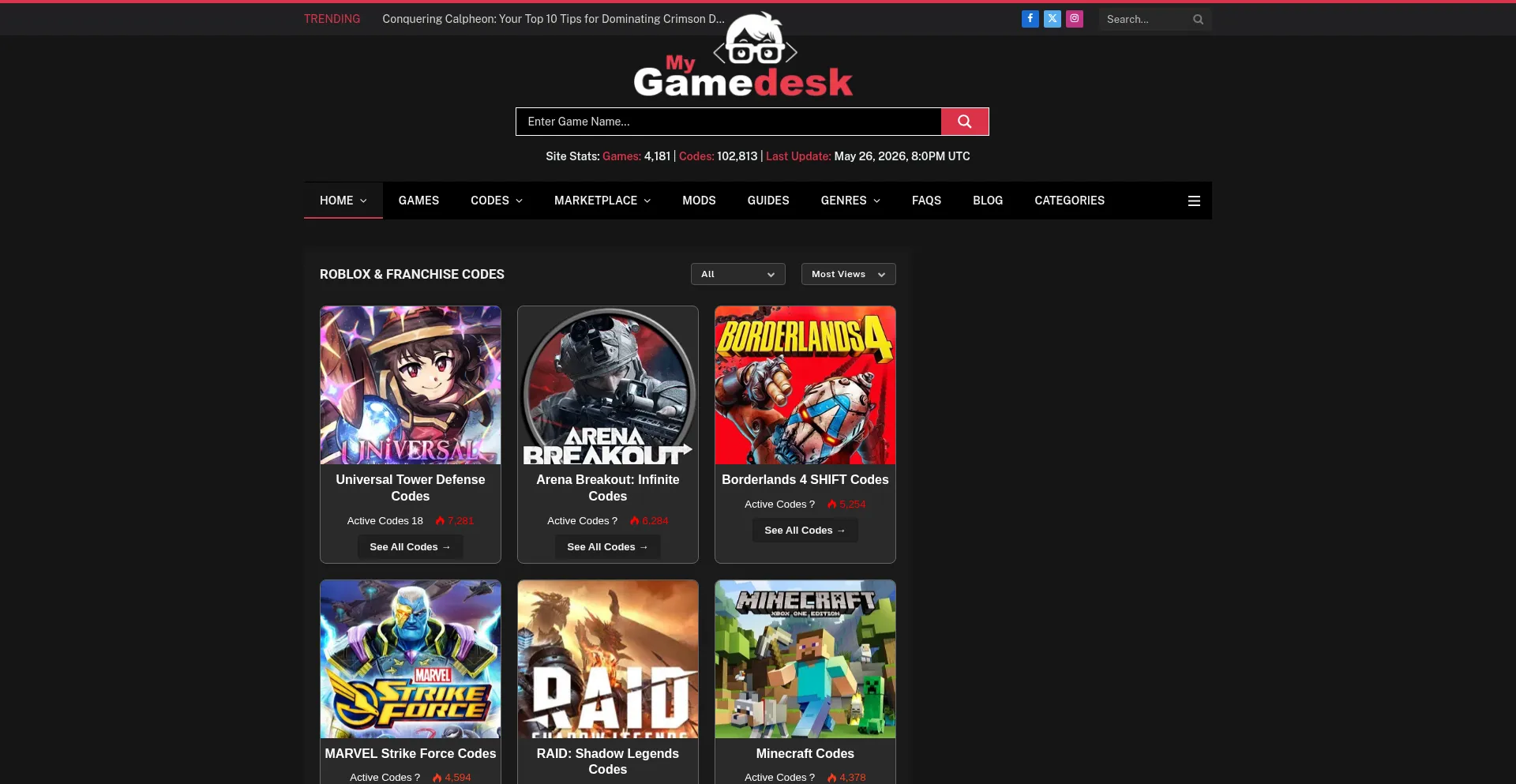Open the FAQS menu item

(x=926, y=201)
